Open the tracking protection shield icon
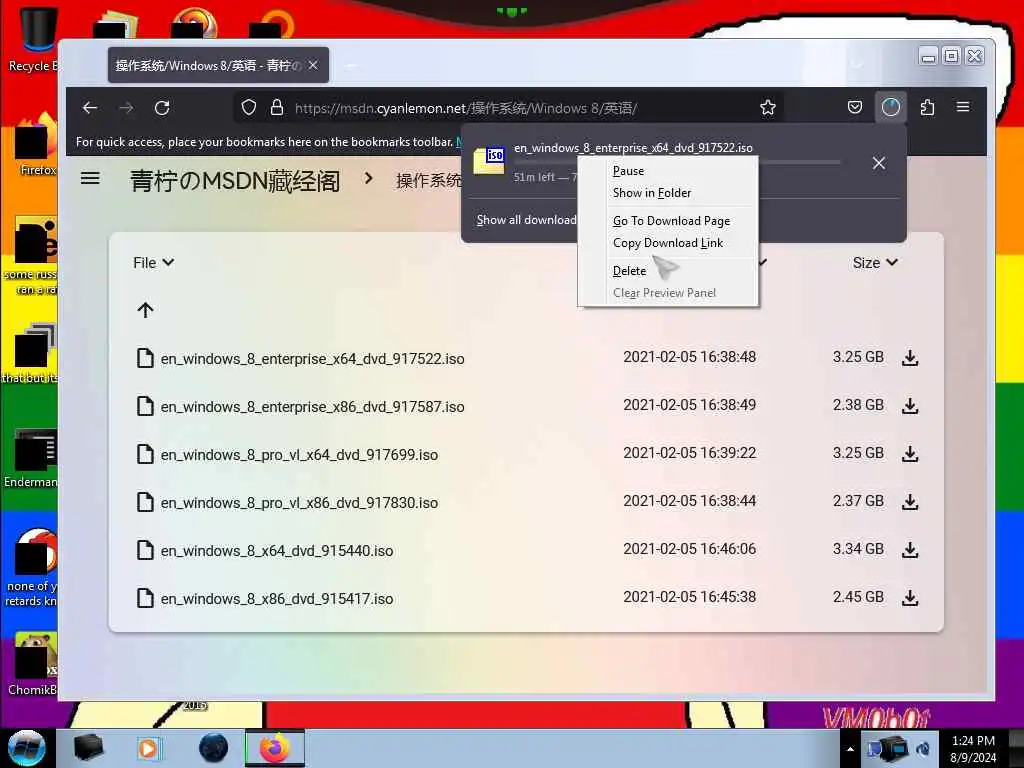This screenshot has height=768, width=1024. click(x=249, y=108)
